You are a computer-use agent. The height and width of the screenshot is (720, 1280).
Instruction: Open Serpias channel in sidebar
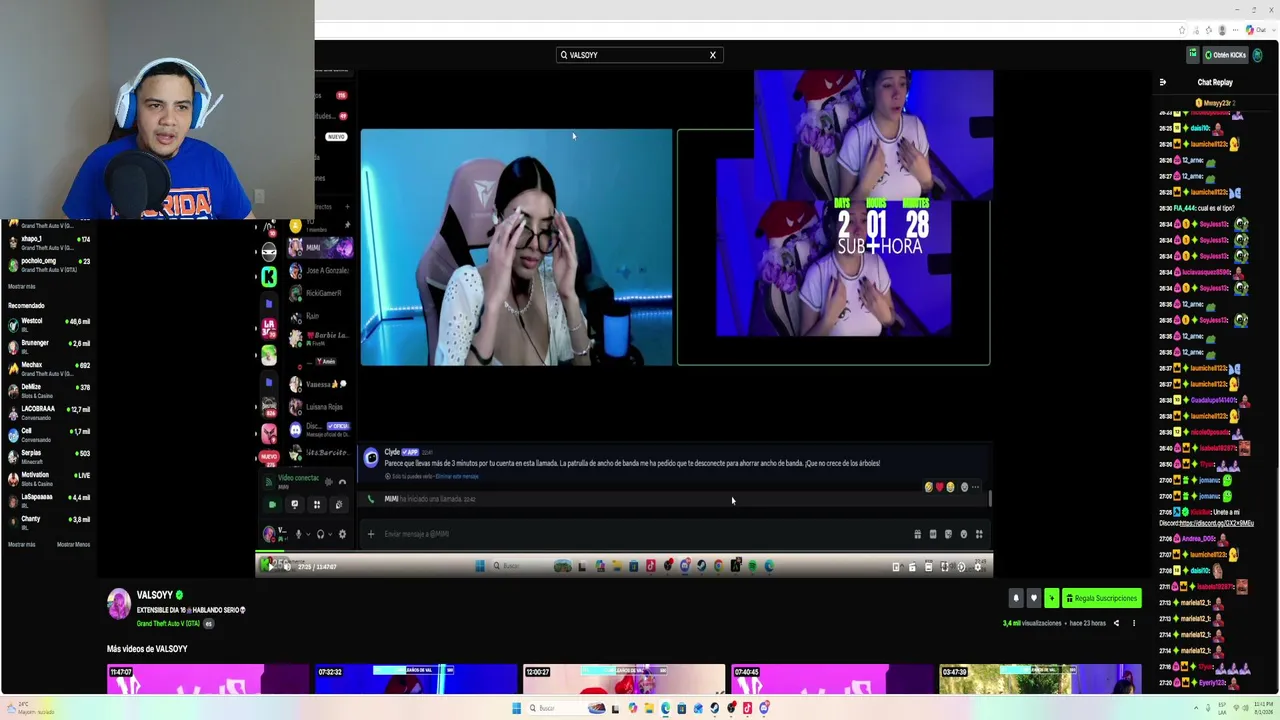coord(49,456)
